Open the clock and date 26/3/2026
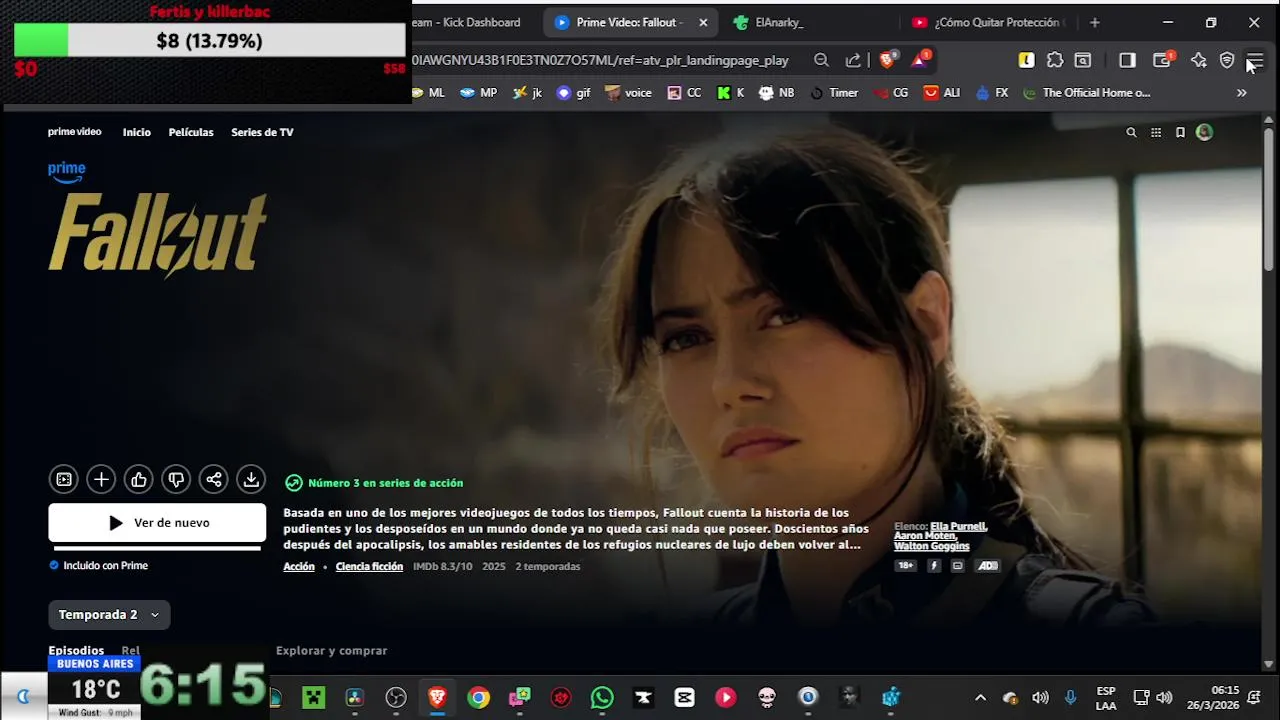Image resolution: width=1280 pixels, height=720 pixels. (x=1212, y=698)
